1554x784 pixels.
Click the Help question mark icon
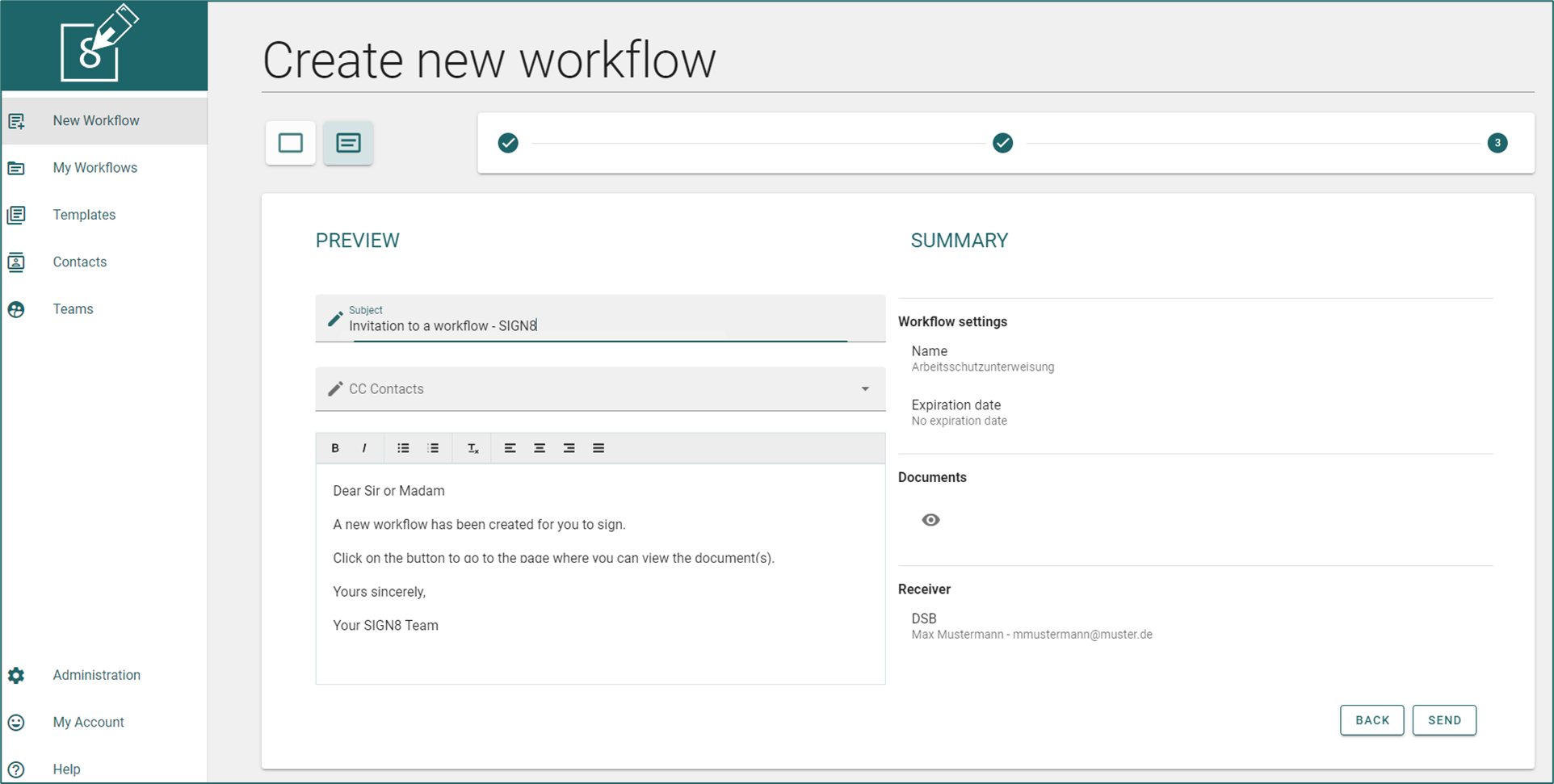[x=16, y=769]
